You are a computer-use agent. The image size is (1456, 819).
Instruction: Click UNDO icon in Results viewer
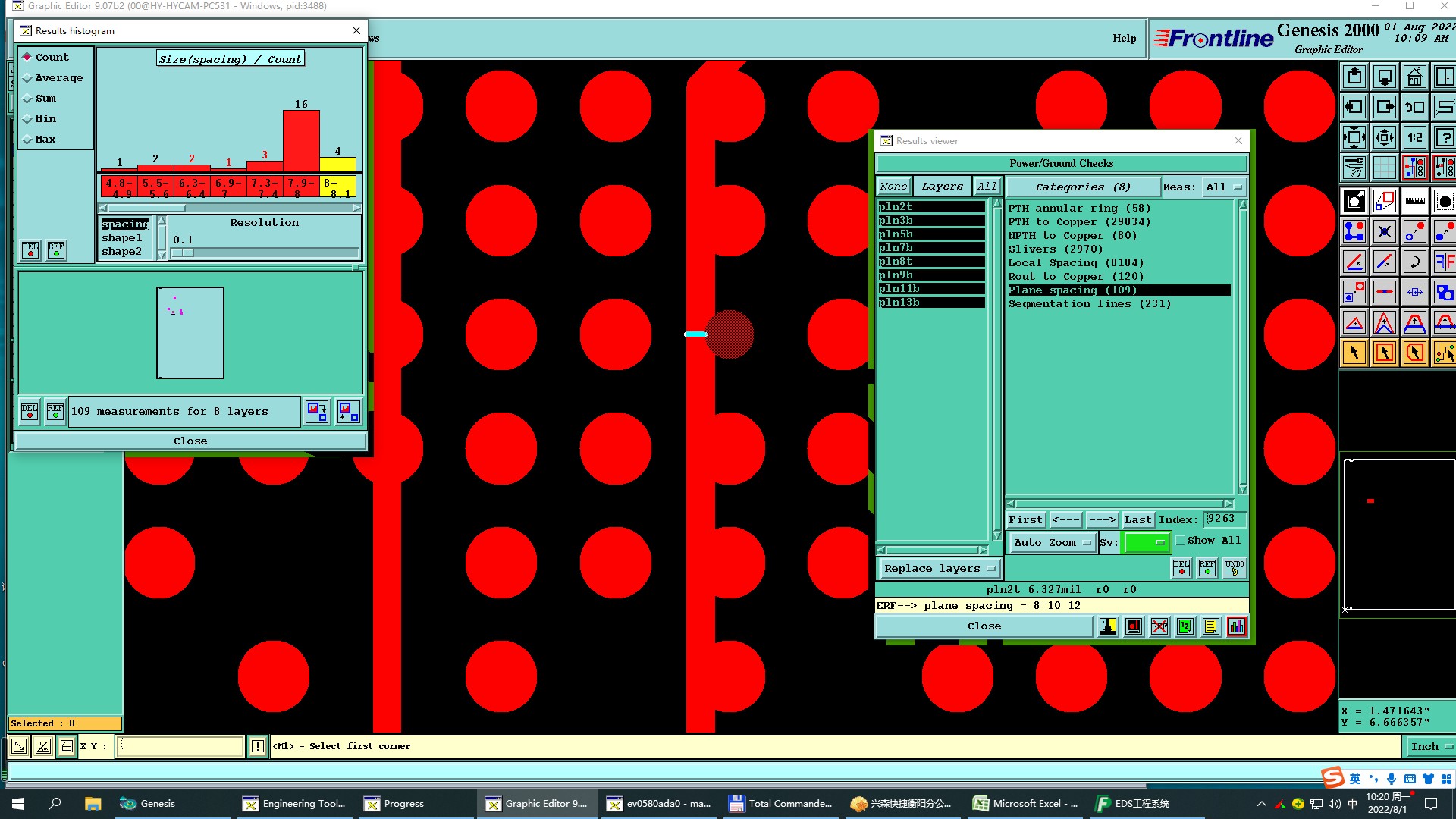tap(1234, 568)
